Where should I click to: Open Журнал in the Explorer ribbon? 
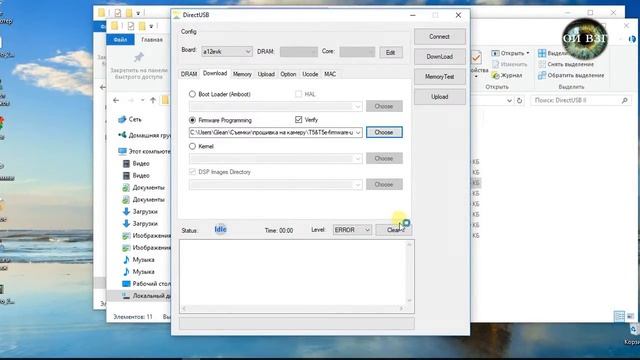point(507,75)
